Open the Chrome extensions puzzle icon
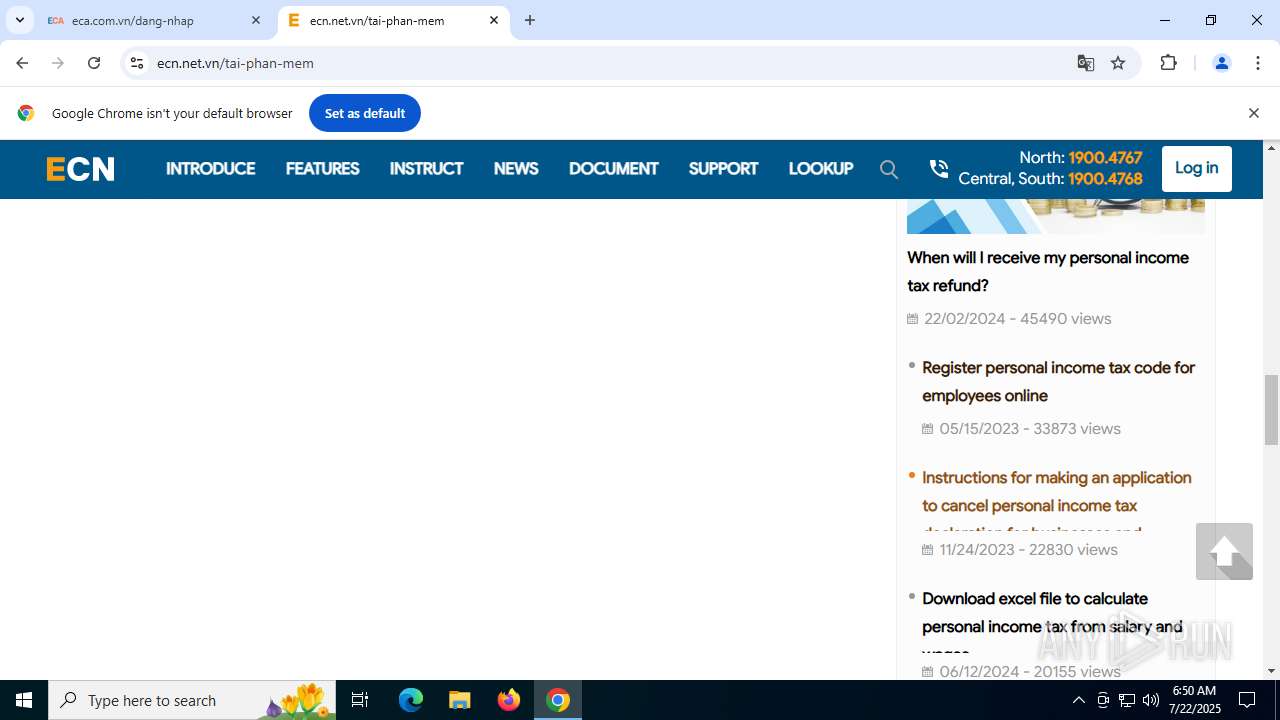This screenshot has height=720, width=1280. click(1168, 63)
